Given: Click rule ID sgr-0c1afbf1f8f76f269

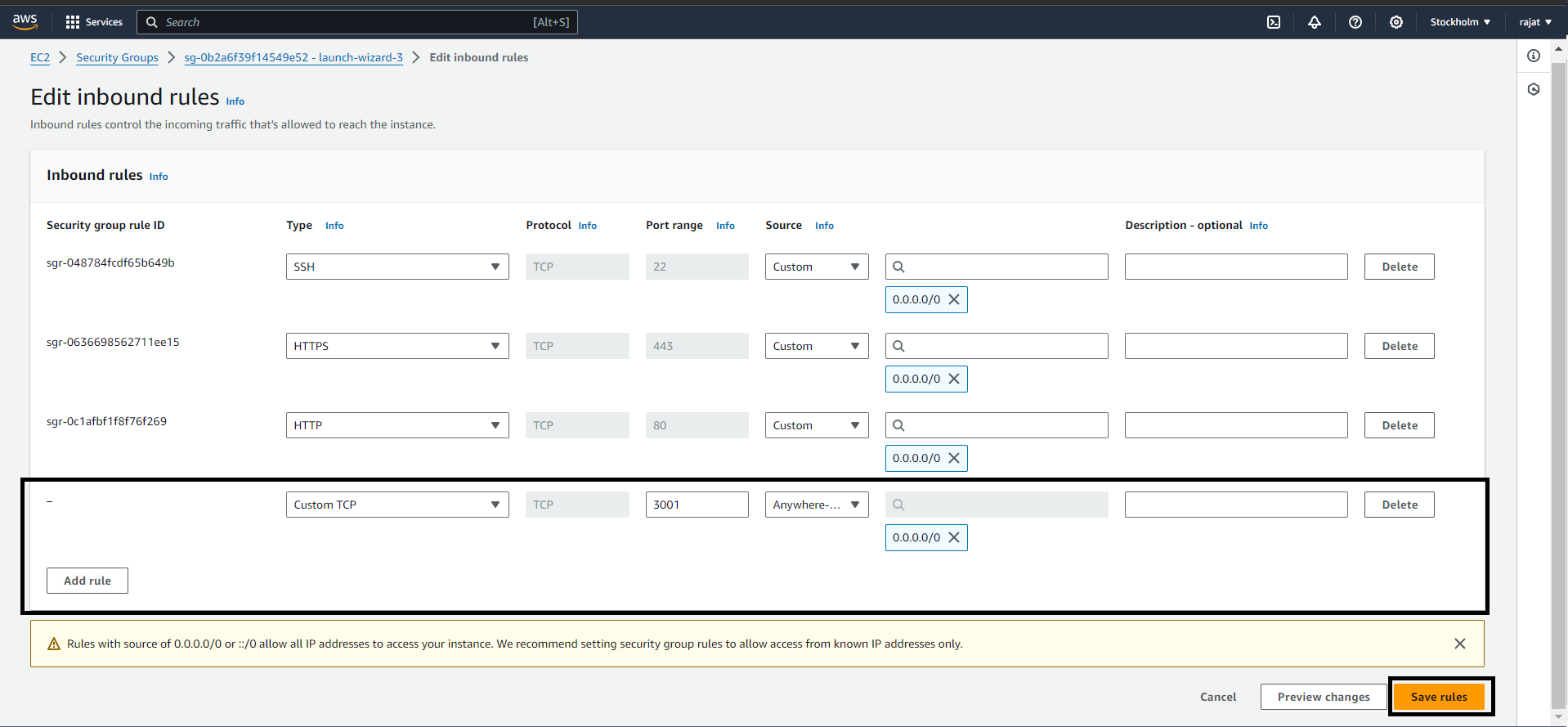Looking at the screenshot, I should tap(106, 421).
